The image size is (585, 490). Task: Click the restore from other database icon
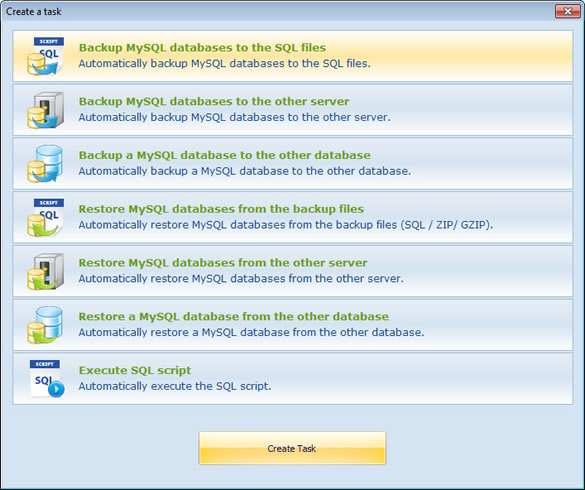[x=45, y=325]
